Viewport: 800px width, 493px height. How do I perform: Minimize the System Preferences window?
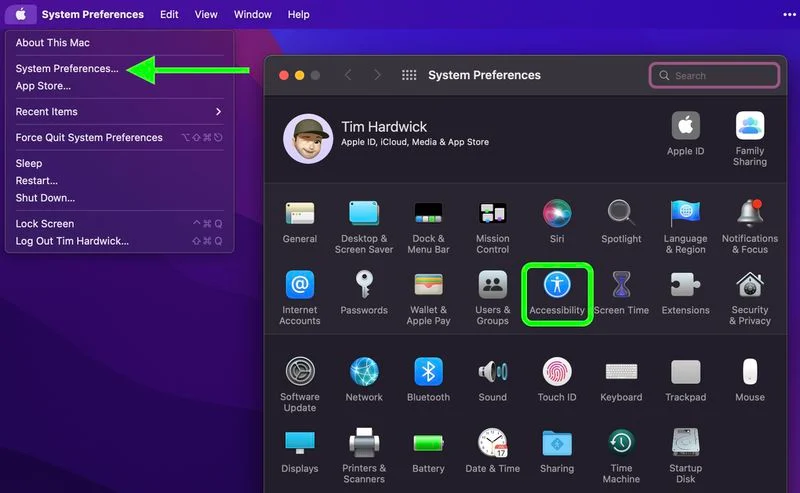pos(299,76)
